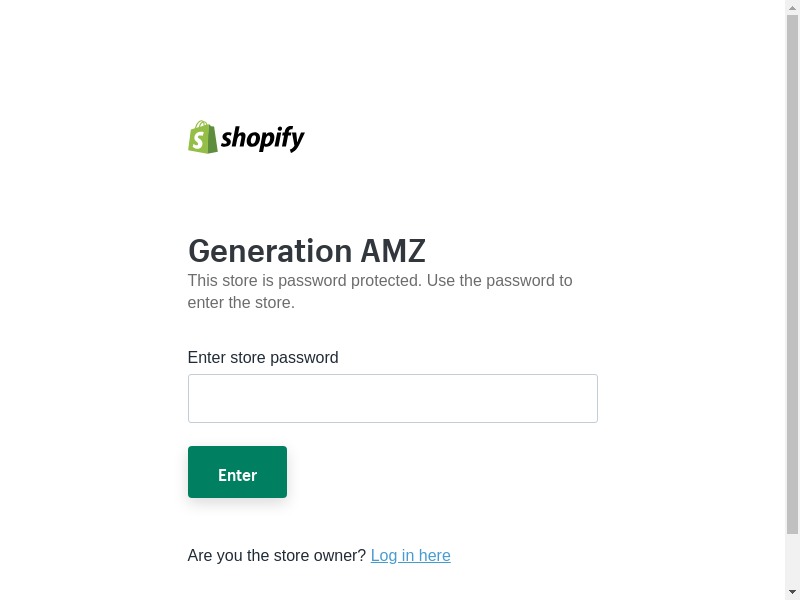Click the word "password" in the field label

pos(304,357)
